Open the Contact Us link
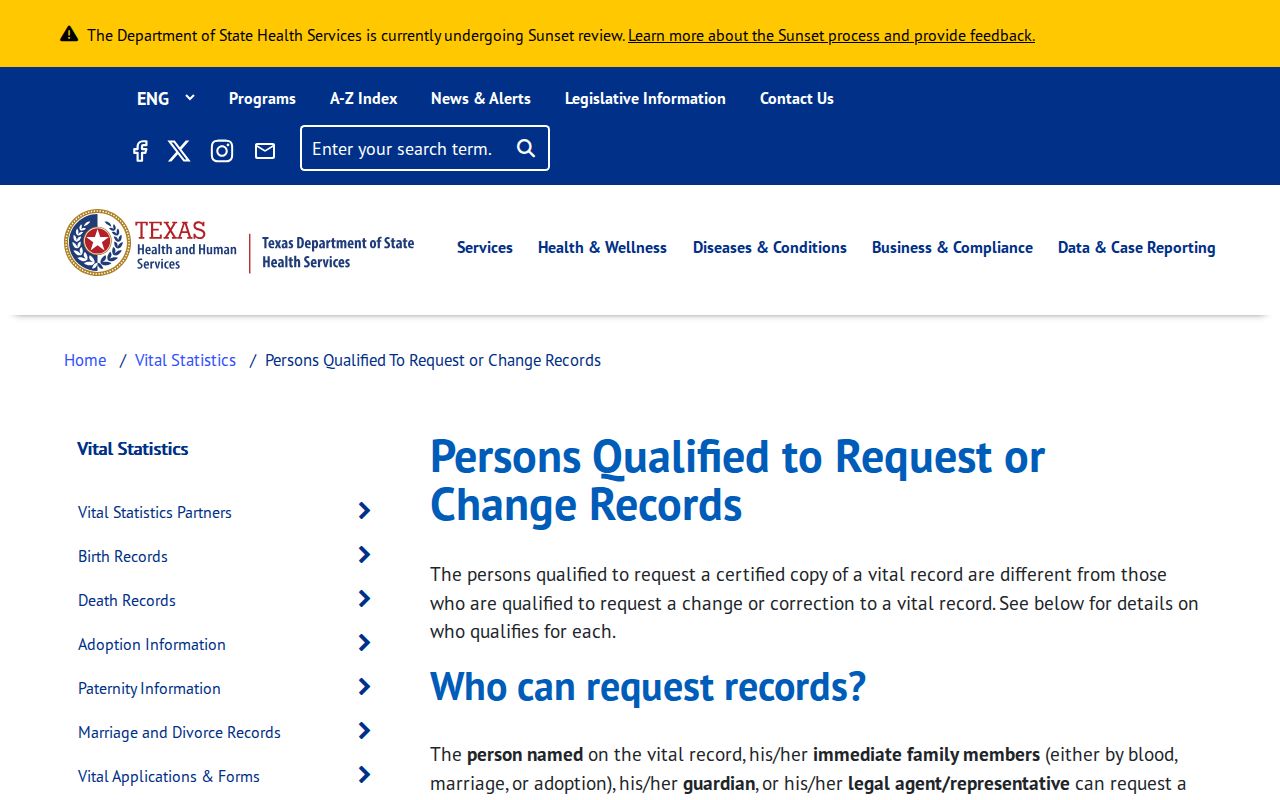Viewport: 1280px width, 800px height. point(797,98)
